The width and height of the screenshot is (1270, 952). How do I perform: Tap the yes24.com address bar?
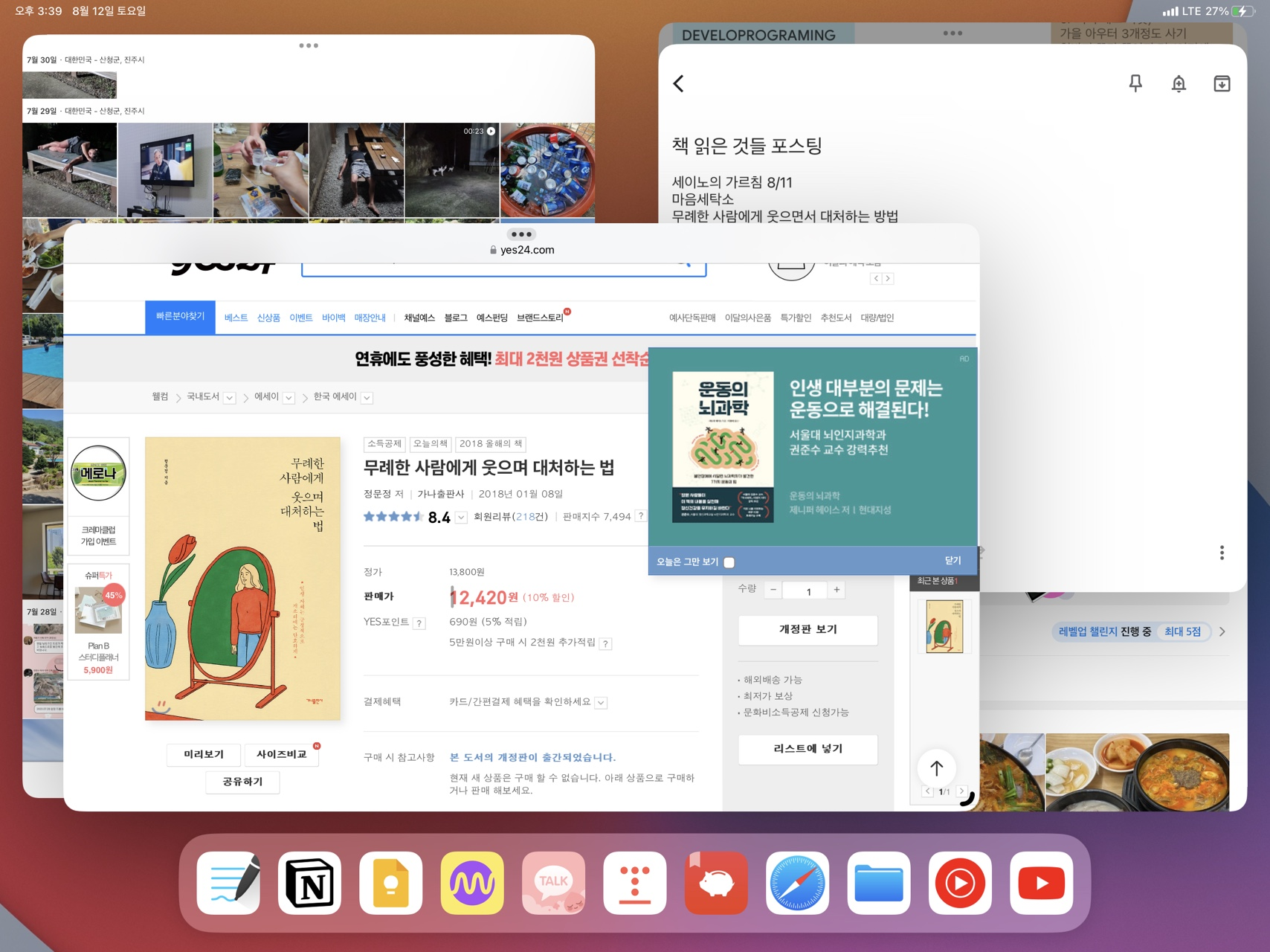(521, 250)
